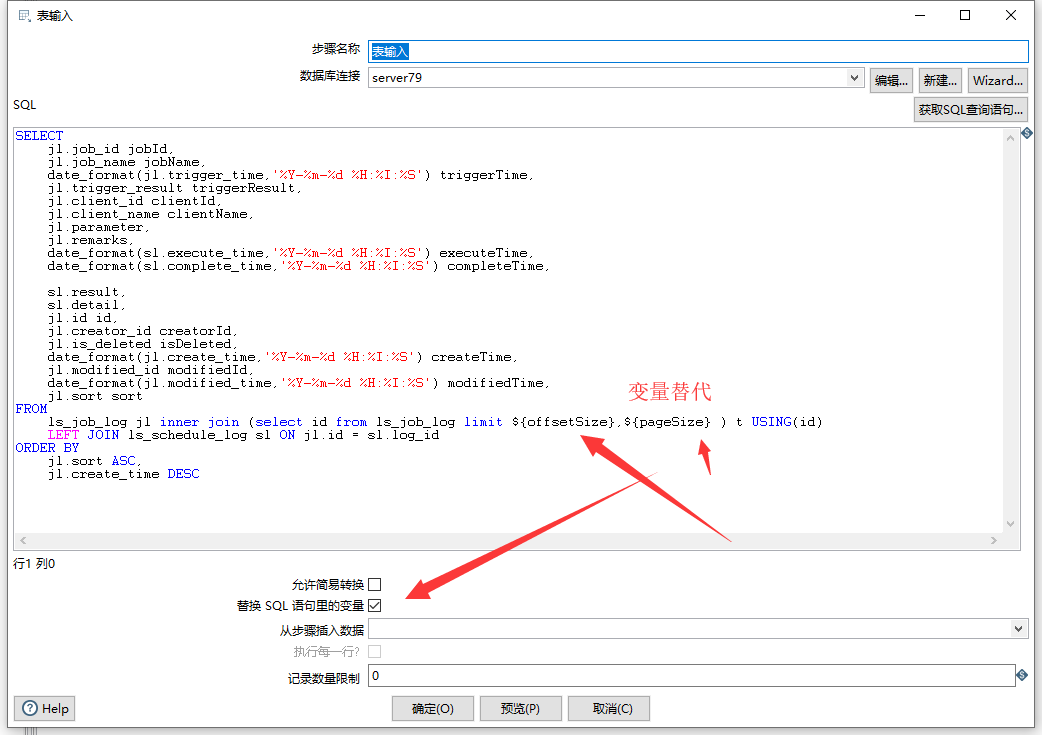Click the variable diamond icon beside the SQL editor
Screen dimensions: 1042x735
1027,133
